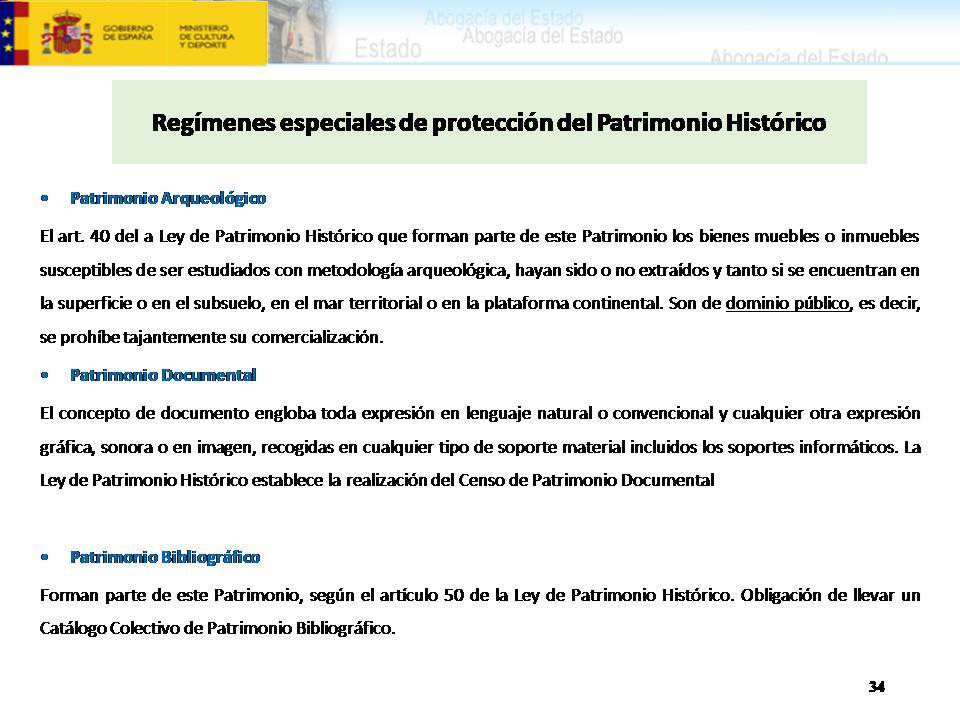960x720 pixels.
Task: Click the words 'metodología arqueológica'
Action: [x=408, y=270]
